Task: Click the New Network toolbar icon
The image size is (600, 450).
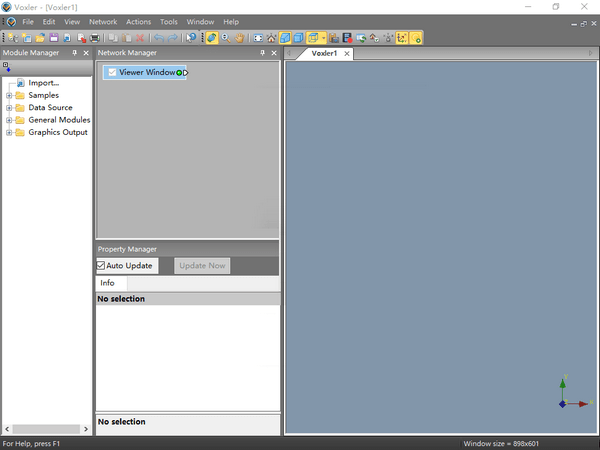Action: pos(13,38)
